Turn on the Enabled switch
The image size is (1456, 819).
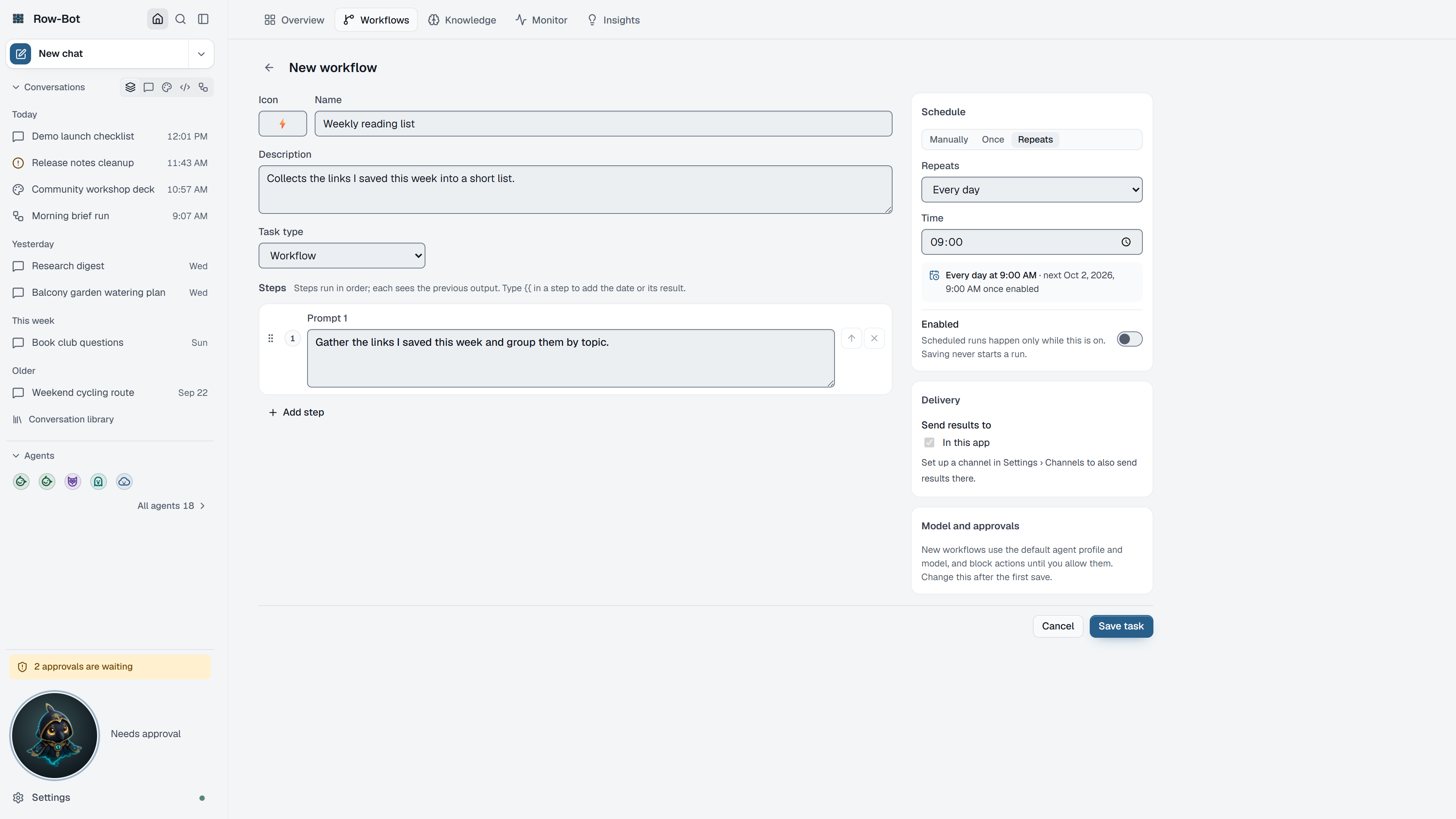click(x=1129, y=339)
